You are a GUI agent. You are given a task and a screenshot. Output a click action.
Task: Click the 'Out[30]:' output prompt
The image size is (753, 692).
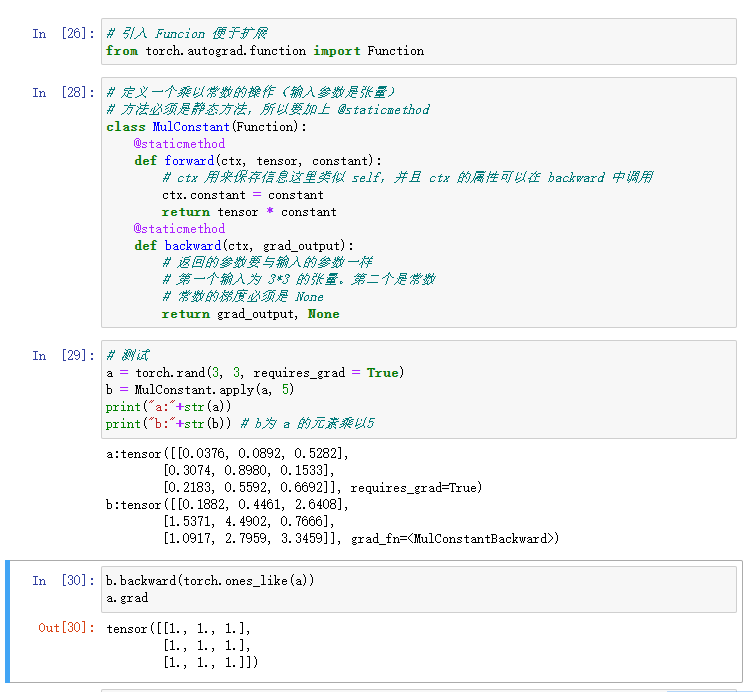click(x=66, y=628)
